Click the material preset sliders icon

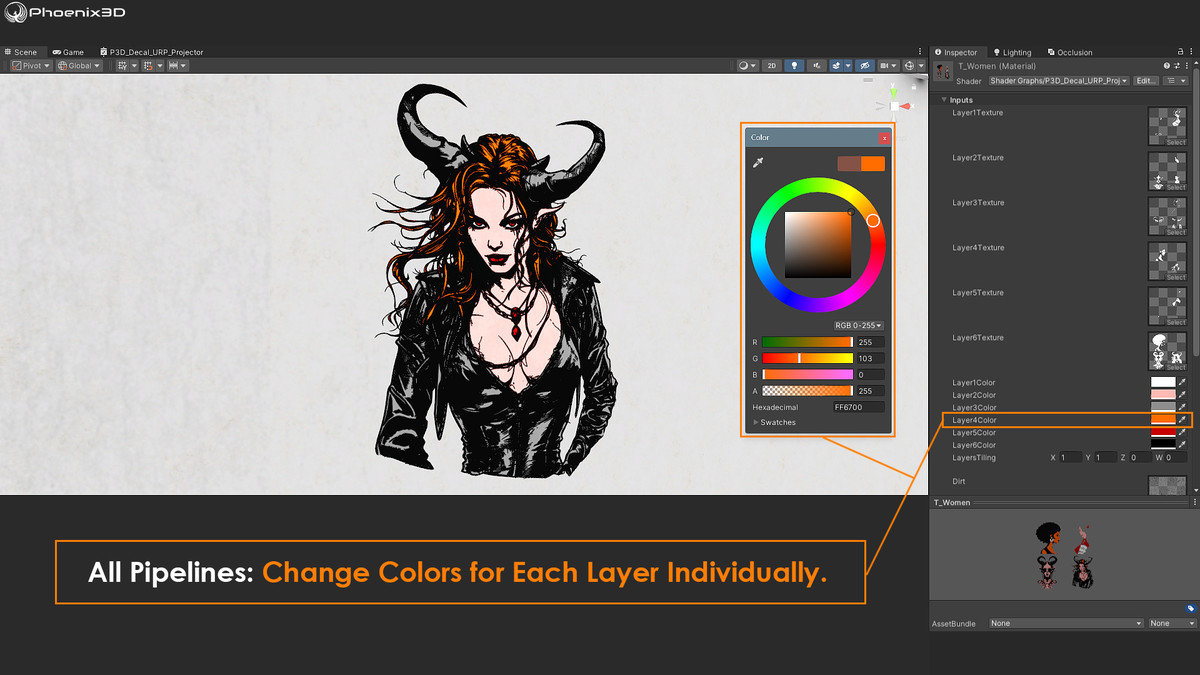[x=1176, y=66]
